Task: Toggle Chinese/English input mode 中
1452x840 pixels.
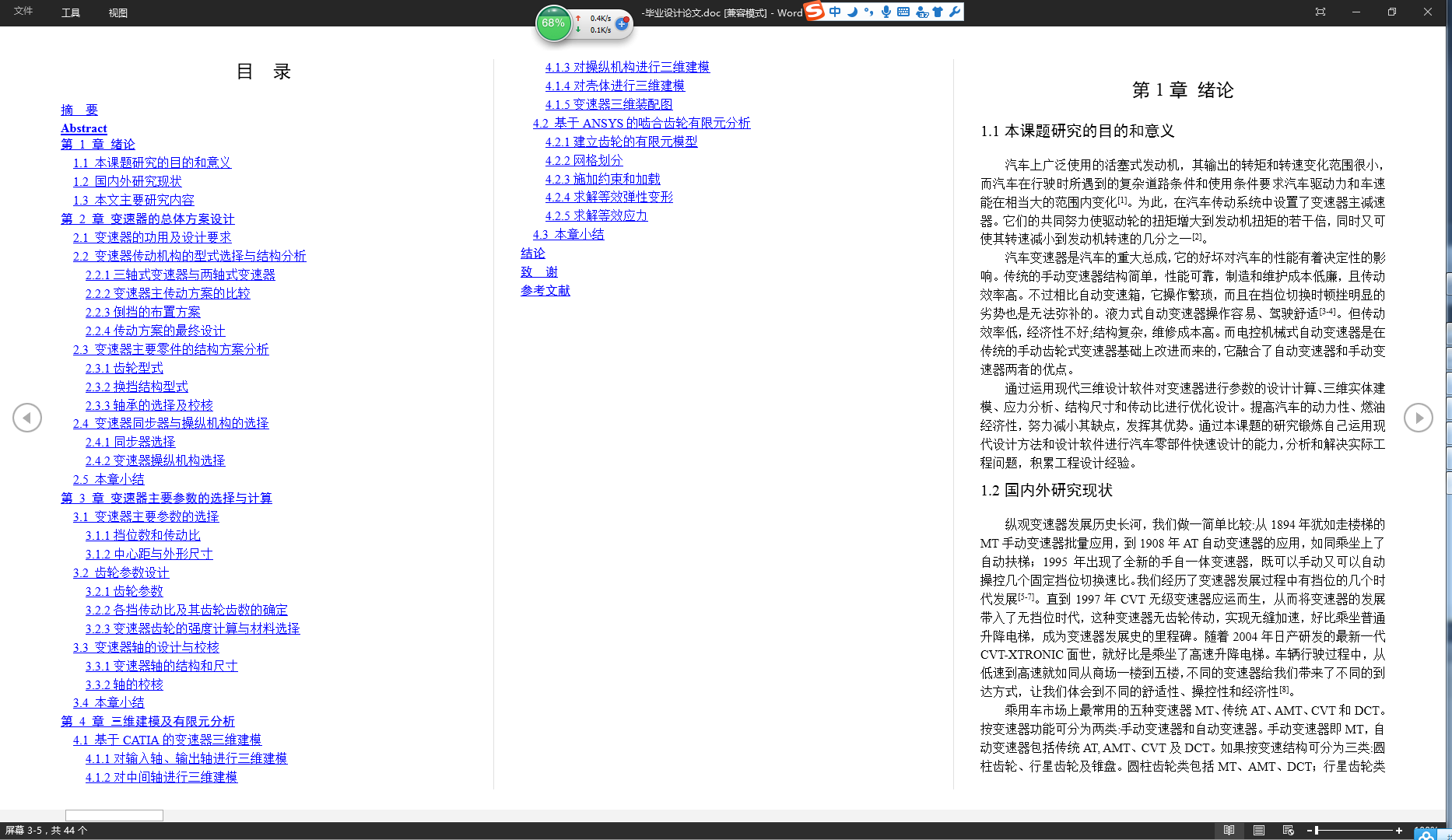Action: pos(835,12)
